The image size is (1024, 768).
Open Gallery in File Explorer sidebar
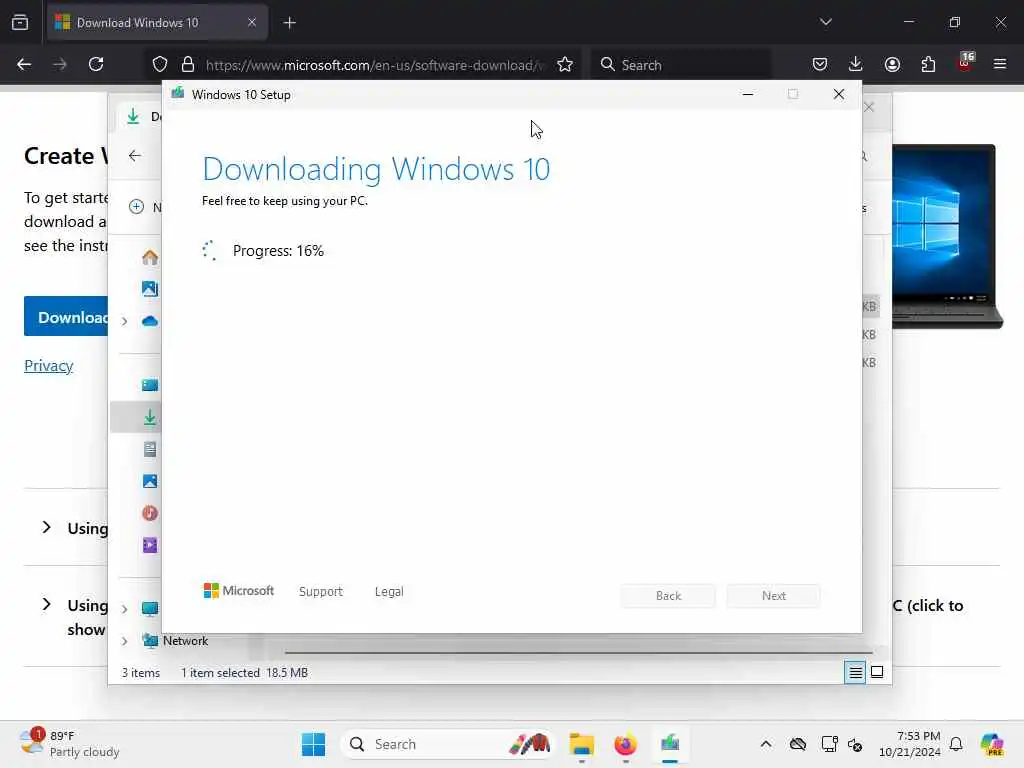coord(150,289)
